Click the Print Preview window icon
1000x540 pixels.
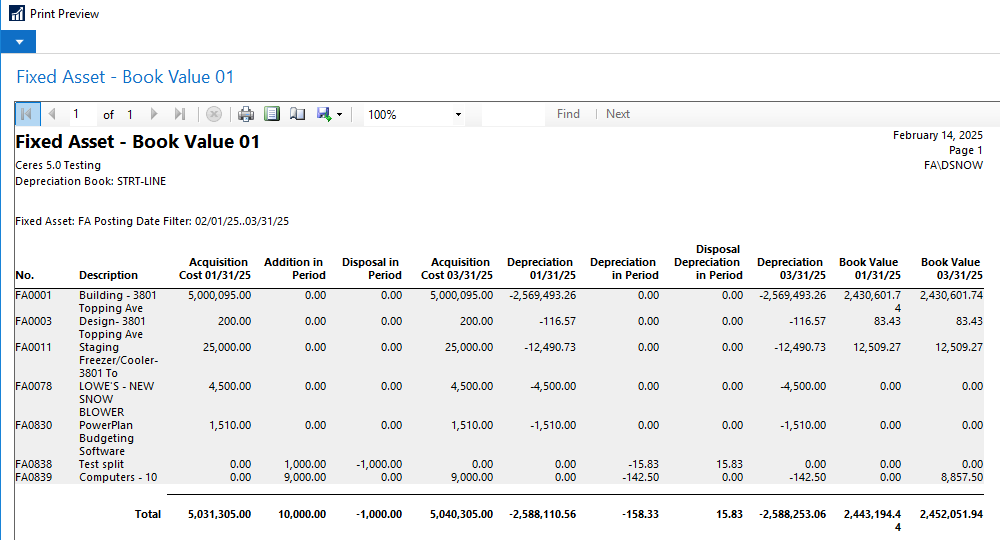16,14
